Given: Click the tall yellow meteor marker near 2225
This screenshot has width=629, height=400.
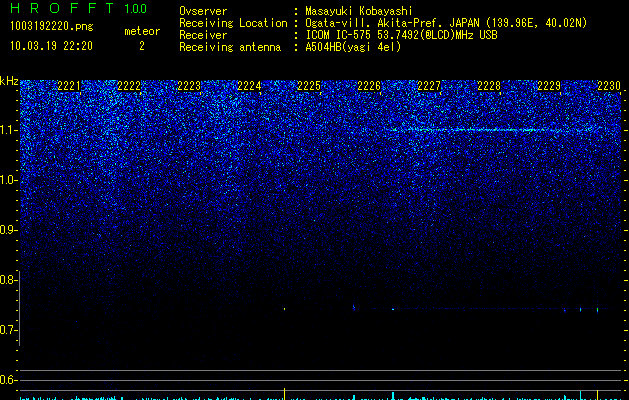Looking at the screenshot, I should (x=284, y=394).
